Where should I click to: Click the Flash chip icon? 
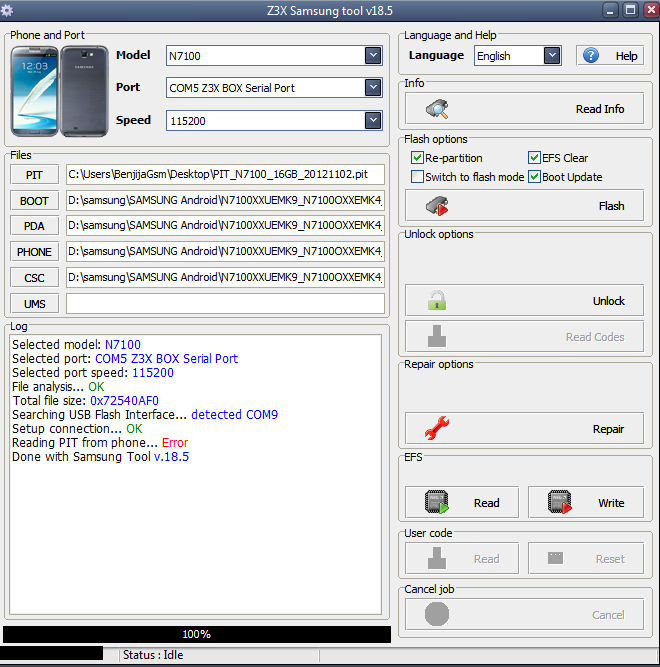(x=437, y=206)
